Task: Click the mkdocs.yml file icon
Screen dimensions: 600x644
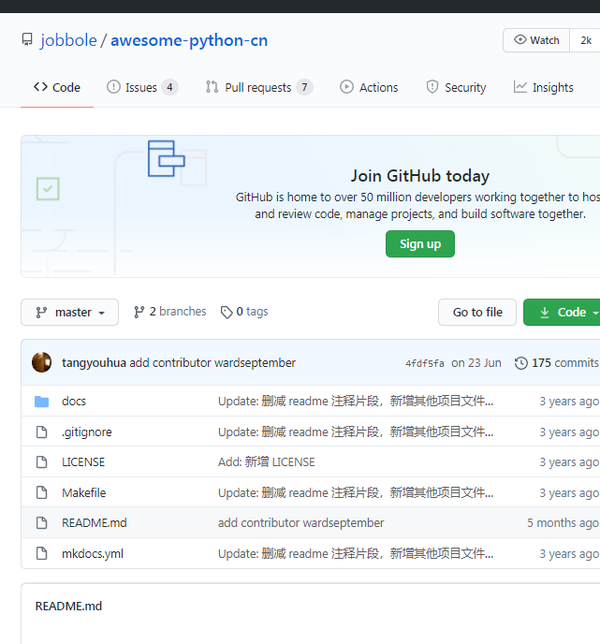Action: click(42, 554)
